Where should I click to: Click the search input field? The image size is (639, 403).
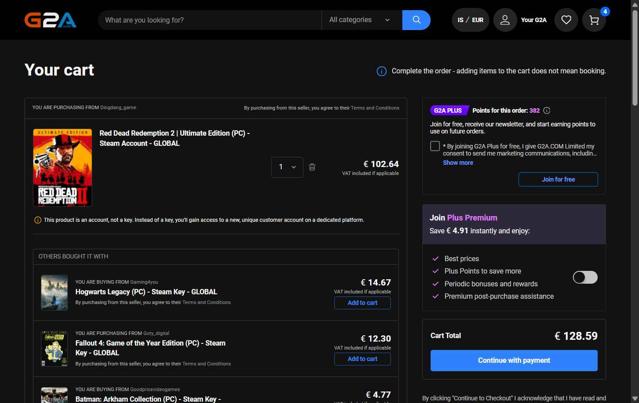[210, 20]
